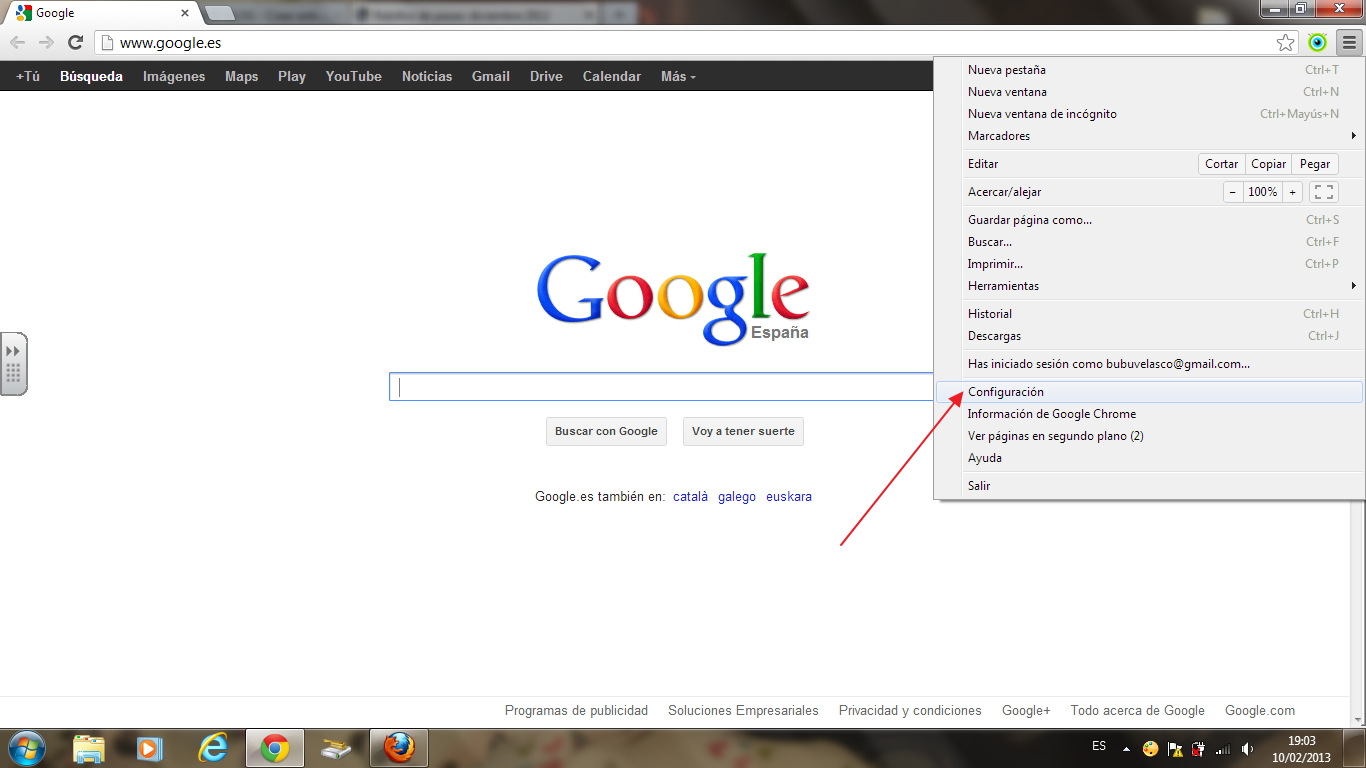
Task: Open the Google.com footer link
Action: (1260, 711)
